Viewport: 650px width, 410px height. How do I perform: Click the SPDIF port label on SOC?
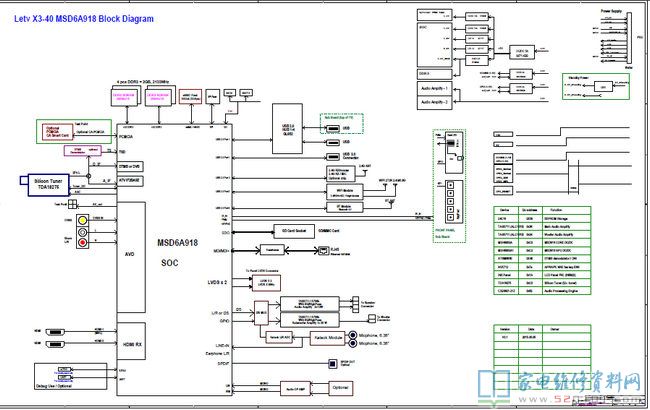click(x=223, y=364)
